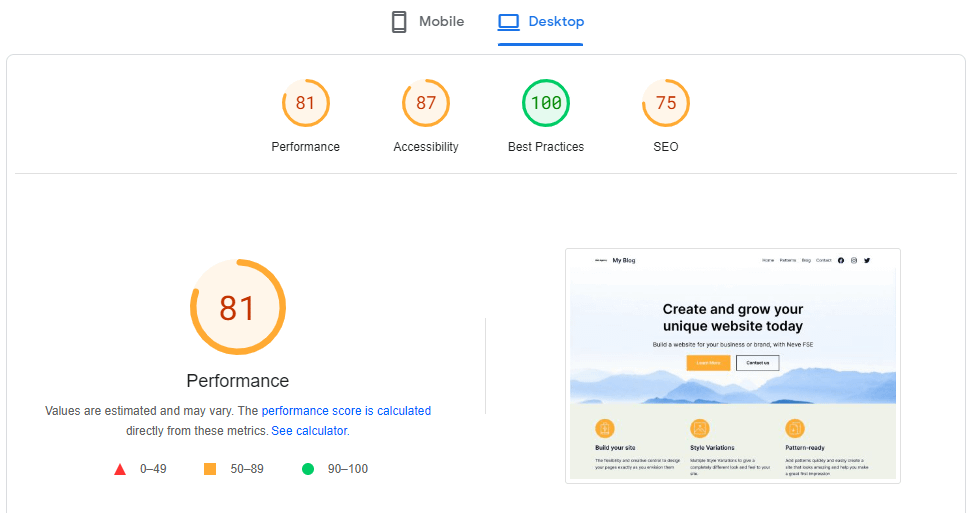This screenshot has width=977, height=513.
Task: Click the Accessibility label
Action: pyautogui.click(x=426, y=147)
